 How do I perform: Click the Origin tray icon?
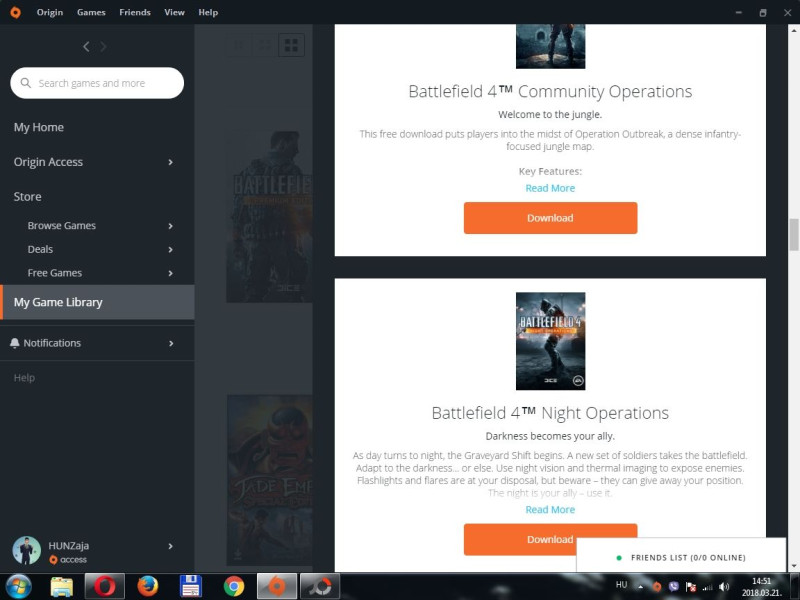657,587
